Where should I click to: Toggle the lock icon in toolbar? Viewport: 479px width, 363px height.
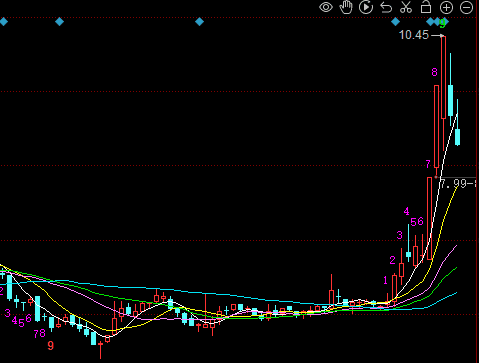[426, 7]
